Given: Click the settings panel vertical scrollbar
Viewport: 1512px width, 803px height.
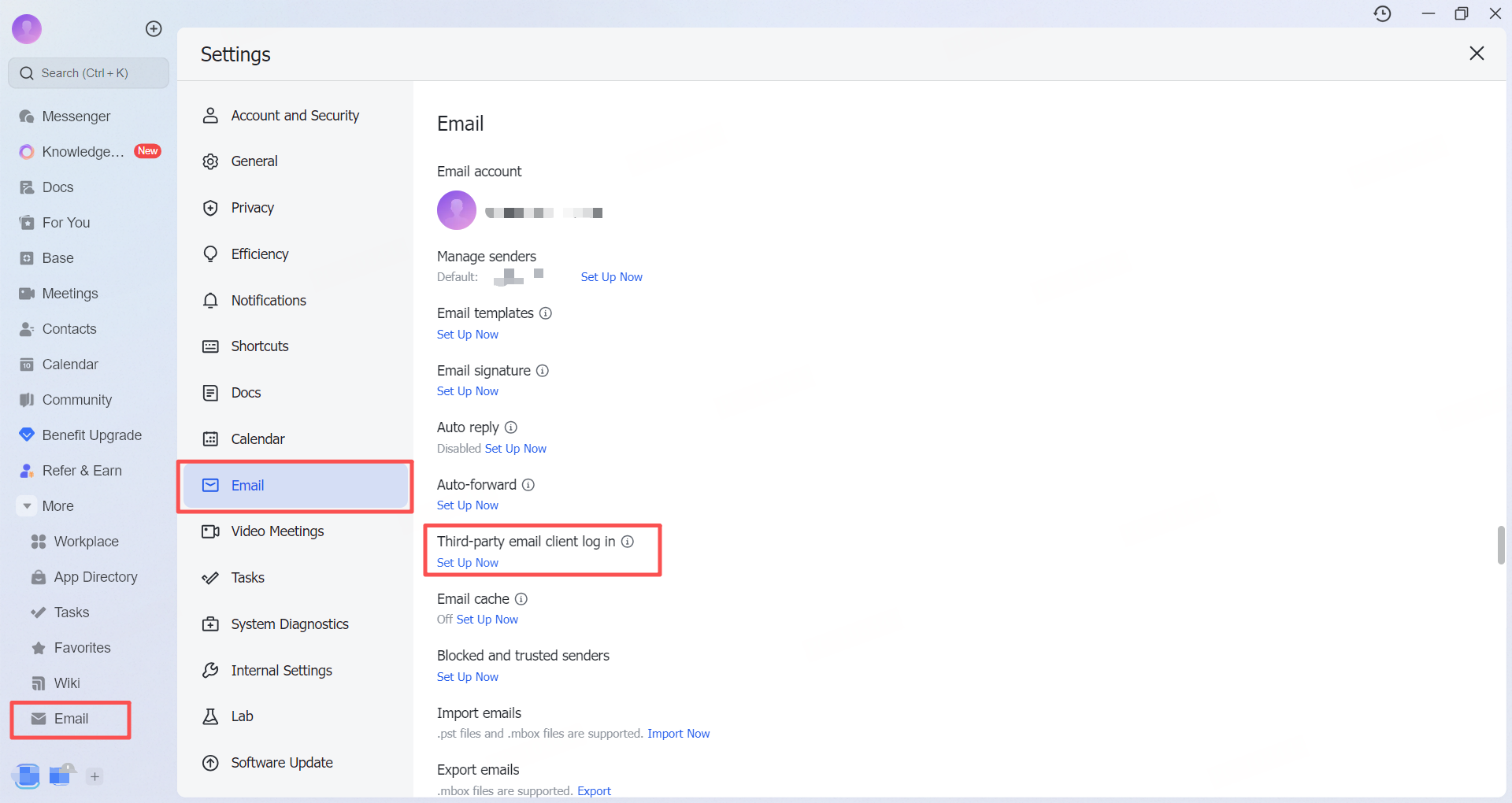Looking at the screenshot, I should pos(1501,545).
